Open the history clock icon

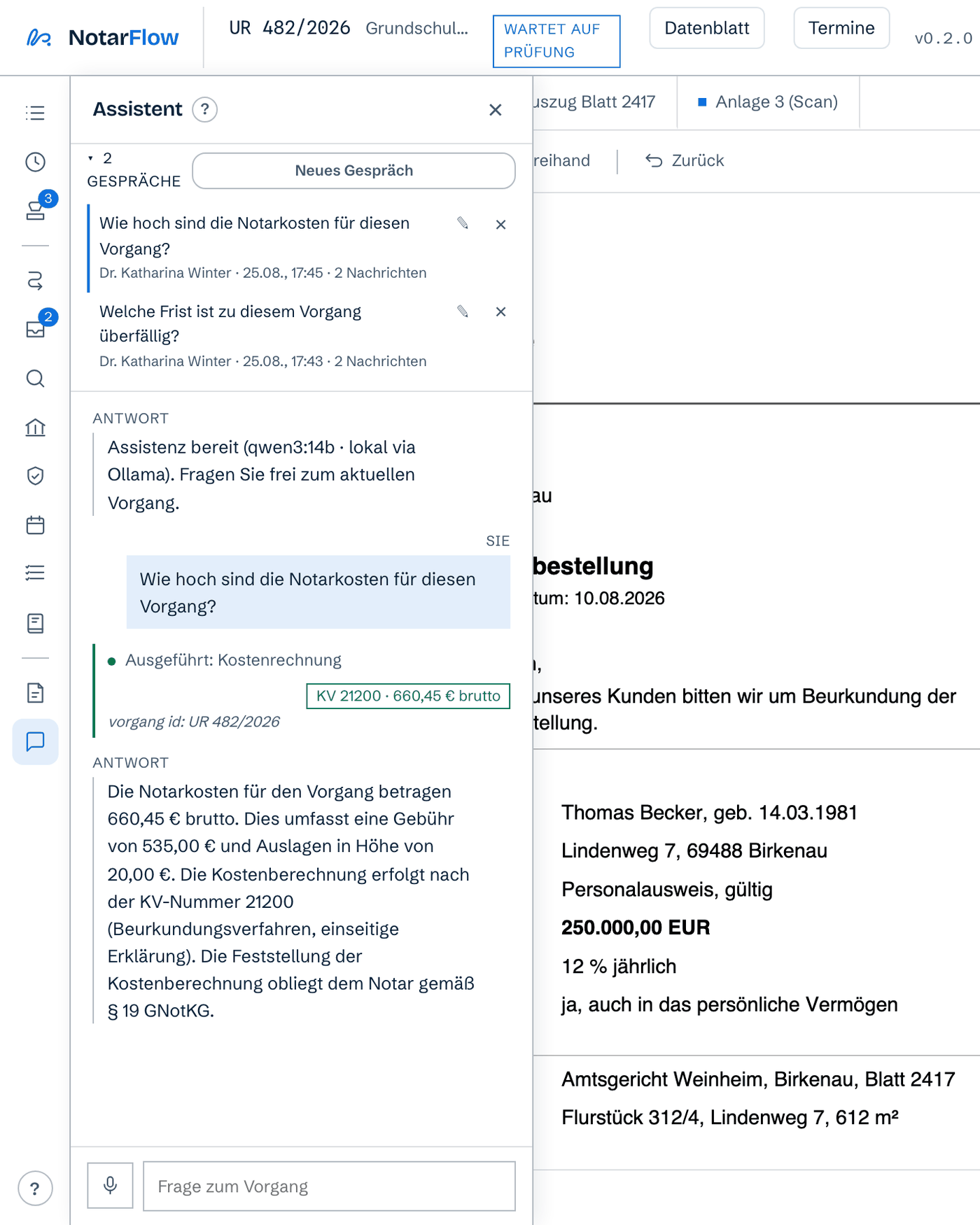[35, 162]
